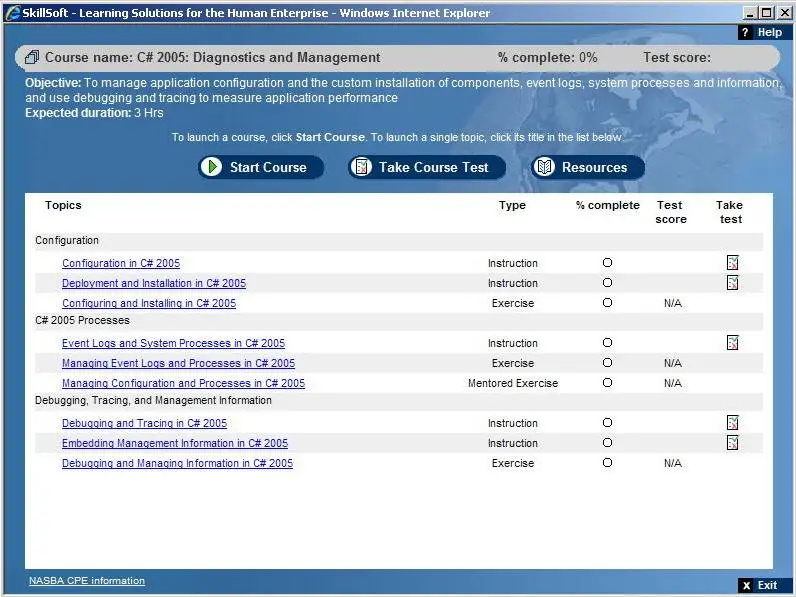Click N/A score for Debugging and Managing Information
Viewport: 796px width, 597px height.
click(x=673, y=463)
